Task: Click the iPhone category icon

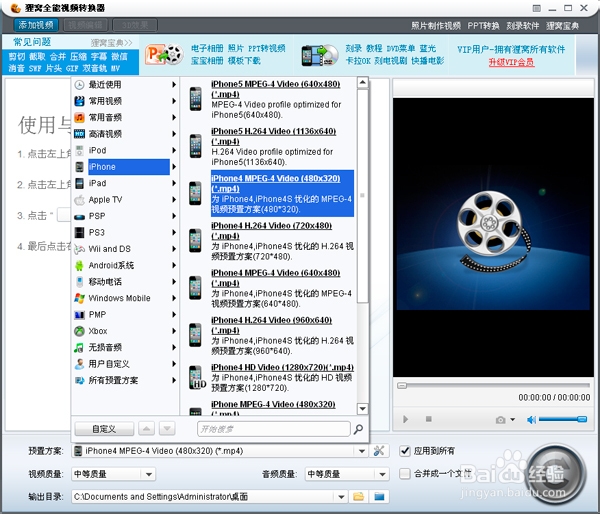Action: 79,167
